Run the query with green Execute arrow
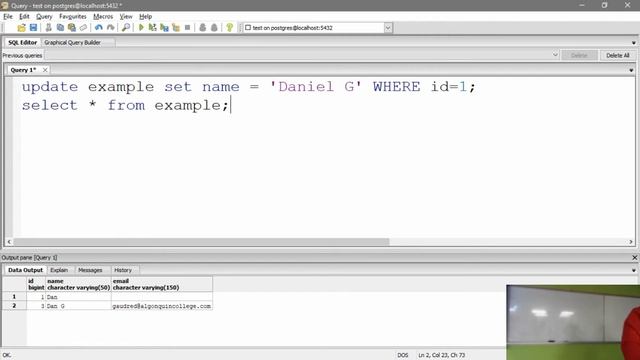 click(x=141, y=28)
